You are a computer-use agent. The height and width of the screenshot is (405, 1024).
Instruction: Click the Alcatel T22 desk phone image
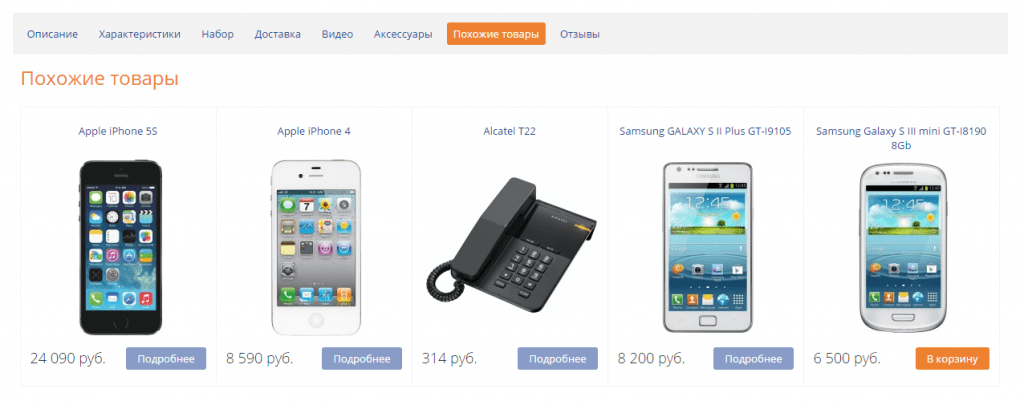511,248
